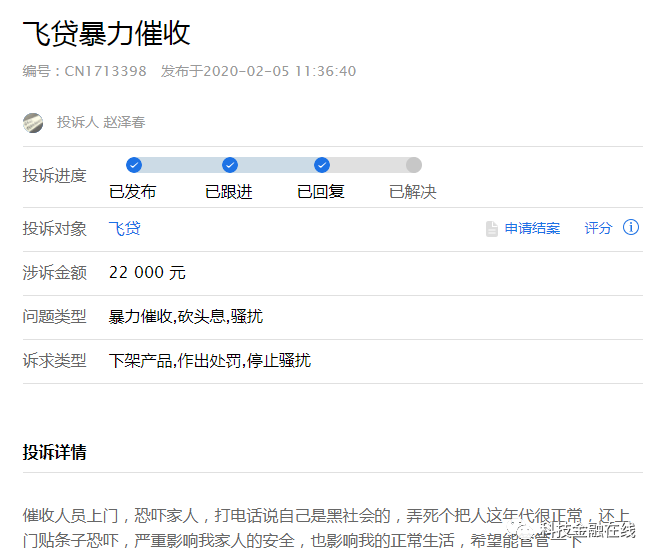Click the 已回复 progress label
This screenshot has height=559, width=656.
pyautogui.click(x=321, y=192)
